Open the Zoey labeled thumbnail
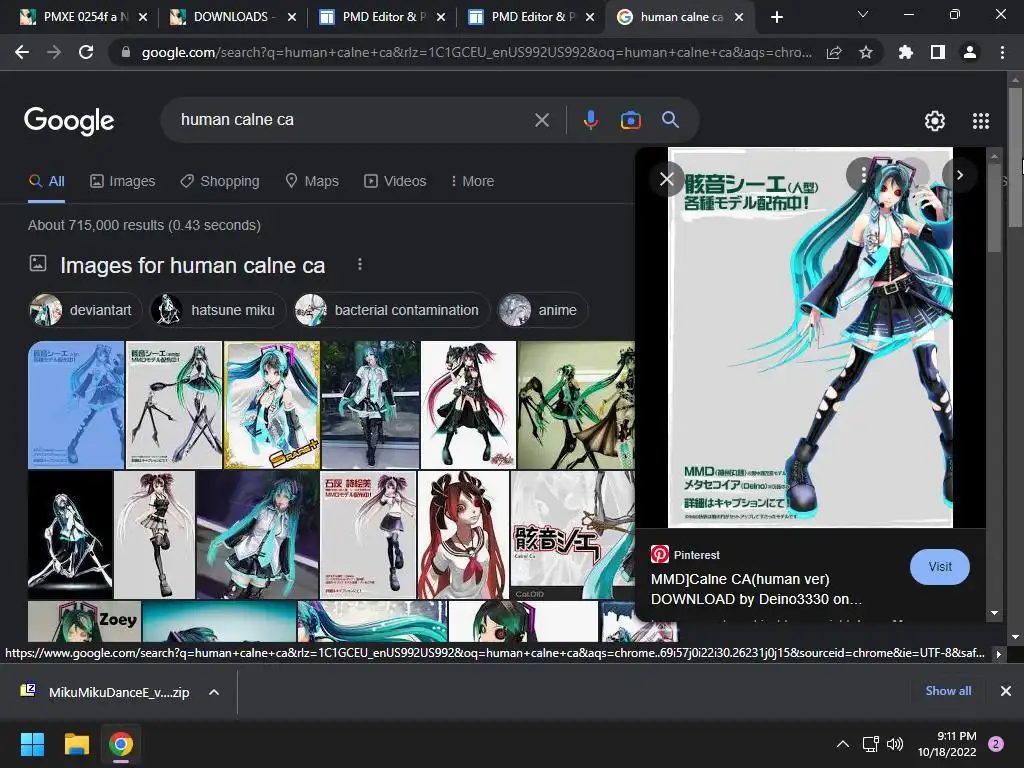 [x=84, y=622]
